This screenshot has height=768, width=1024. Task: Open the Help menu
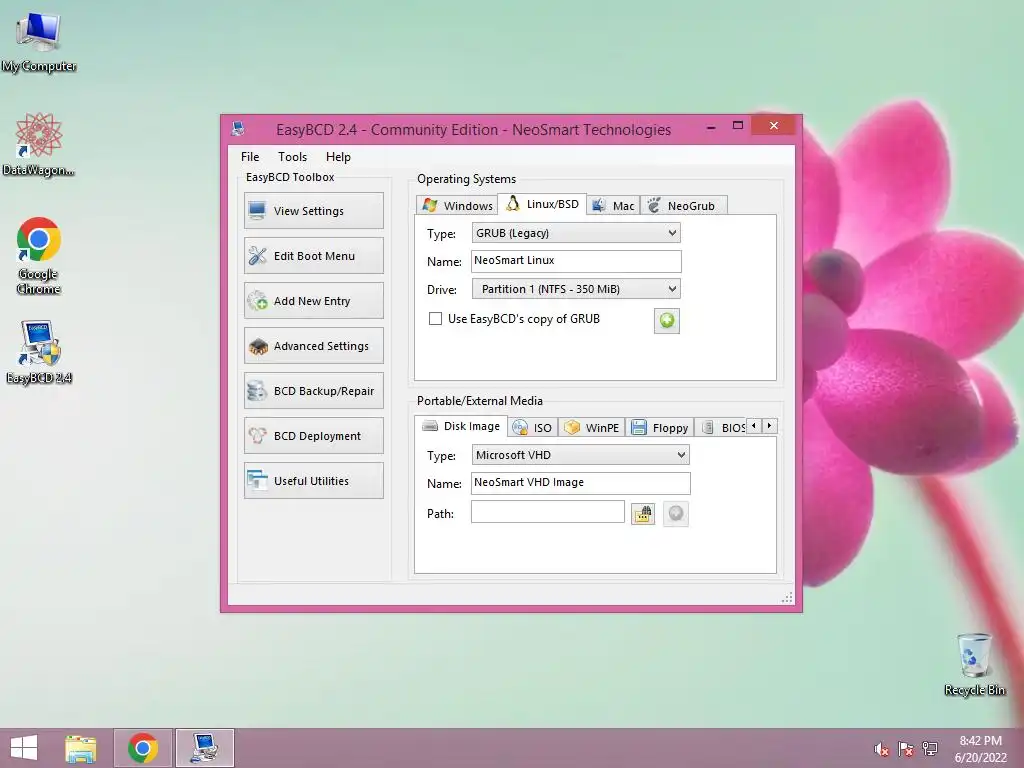(x=338, y=157)
